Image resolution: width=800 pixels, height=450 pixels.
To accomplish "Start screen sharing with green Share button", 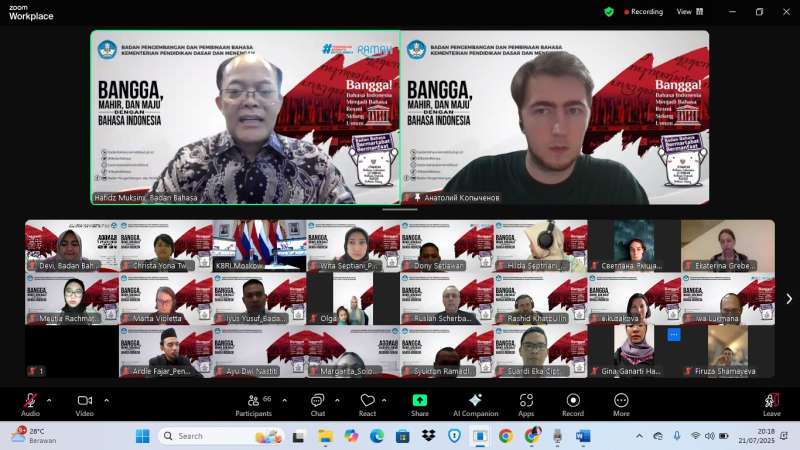I will (420, 402).
